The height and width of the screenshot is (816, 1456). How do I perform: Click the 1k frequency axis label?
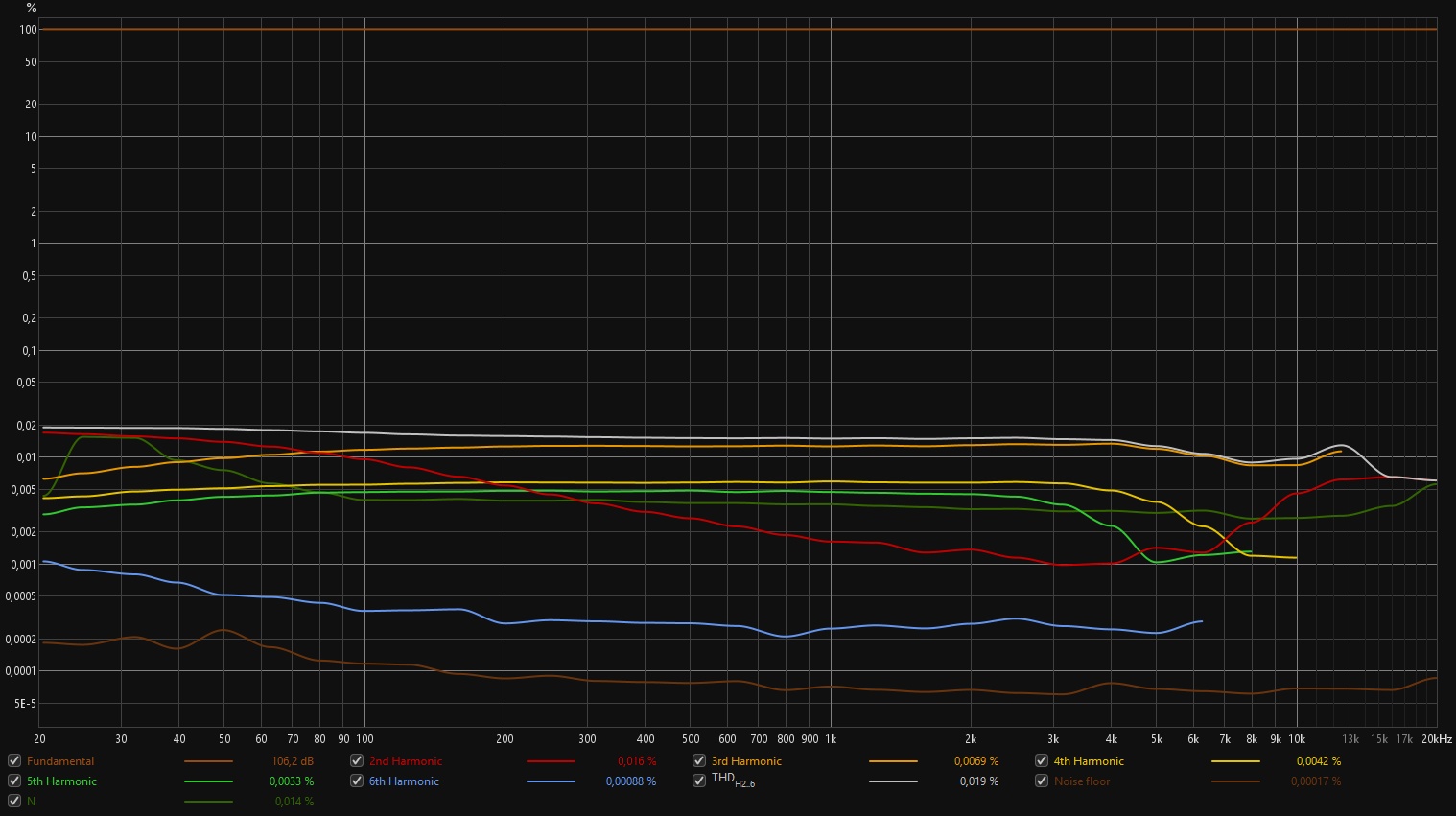(831, 739)
